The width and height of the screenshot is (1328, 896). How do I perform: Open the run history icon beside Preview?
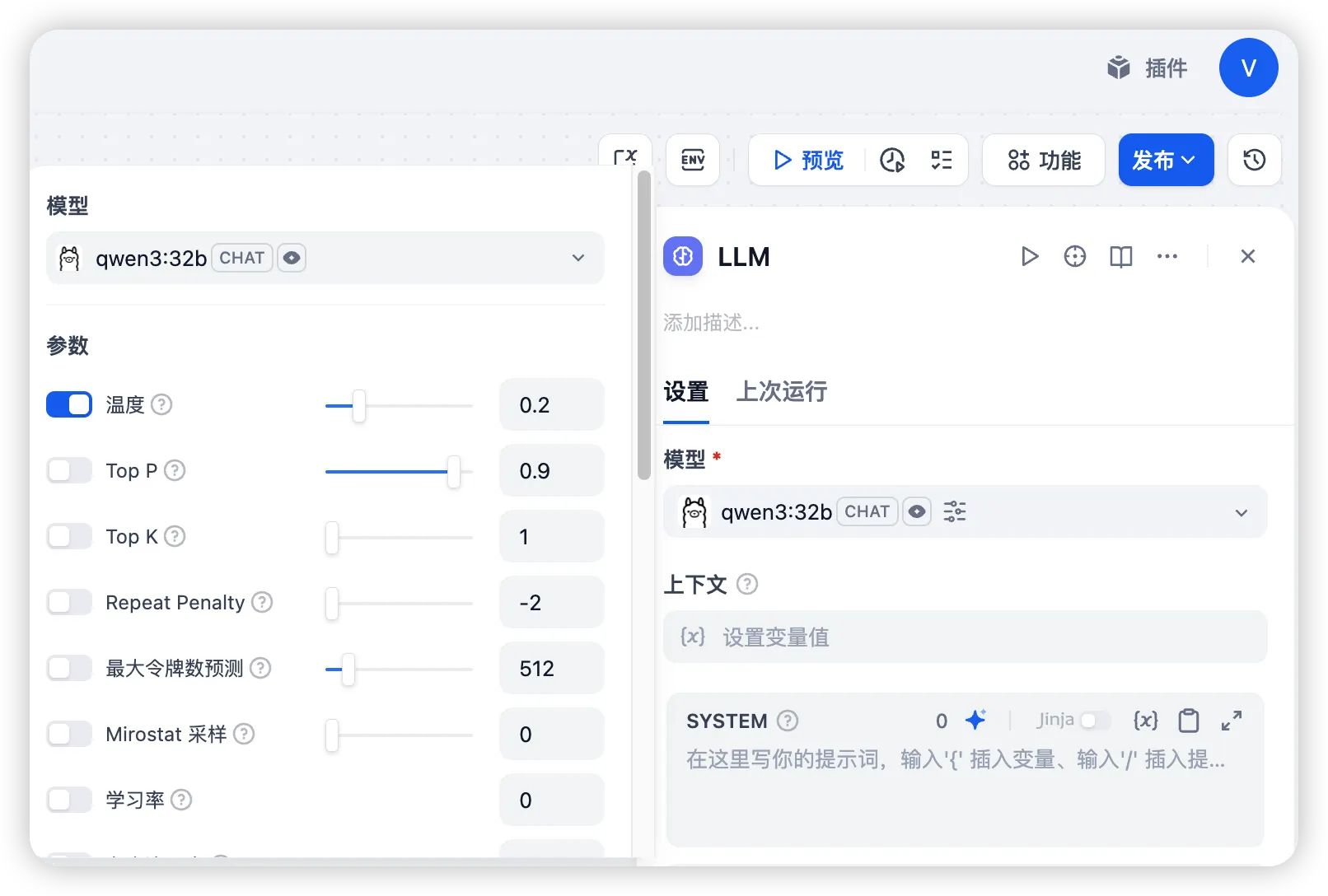(x=892, y=160)
